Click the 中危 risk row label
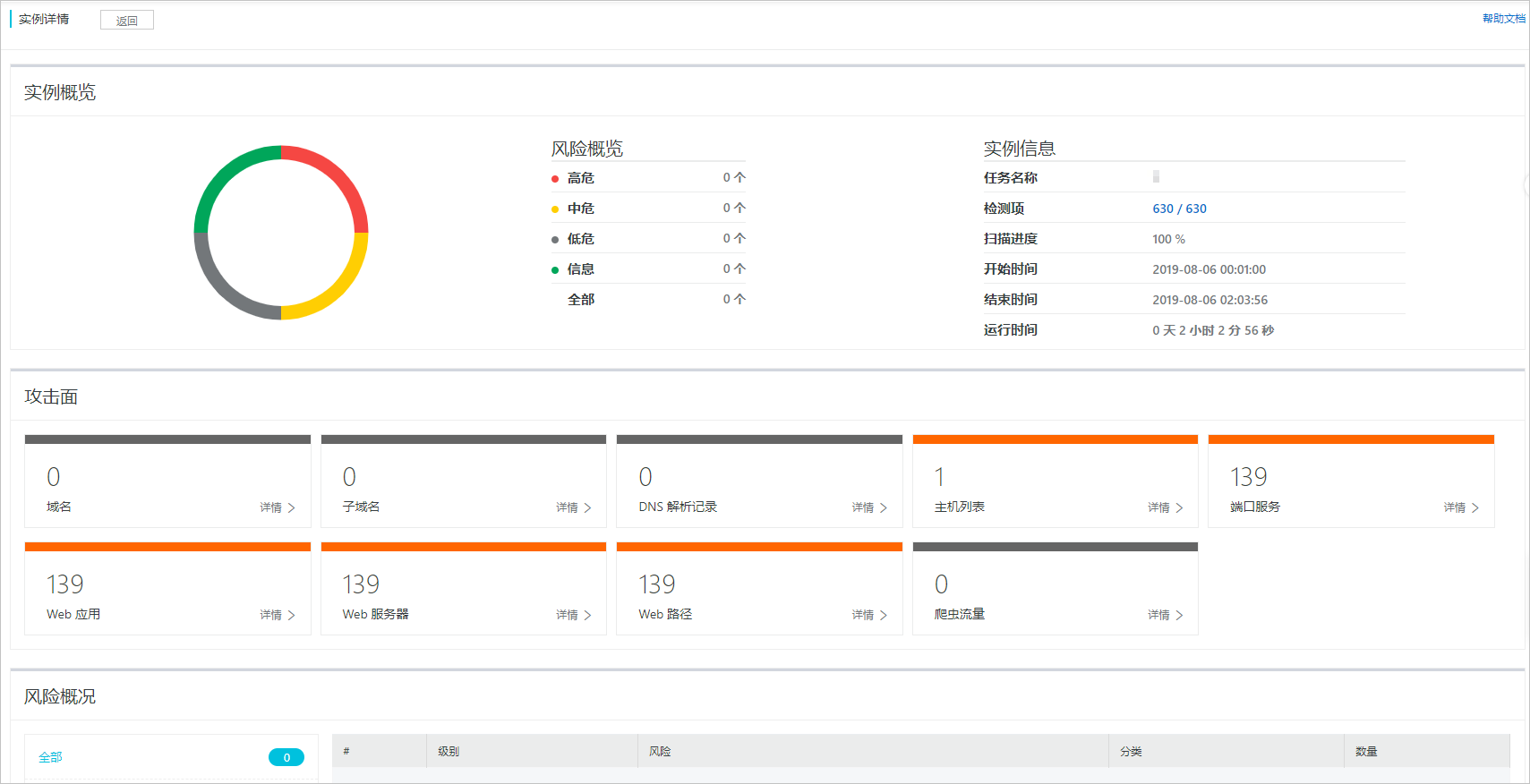 pos(581,209)
